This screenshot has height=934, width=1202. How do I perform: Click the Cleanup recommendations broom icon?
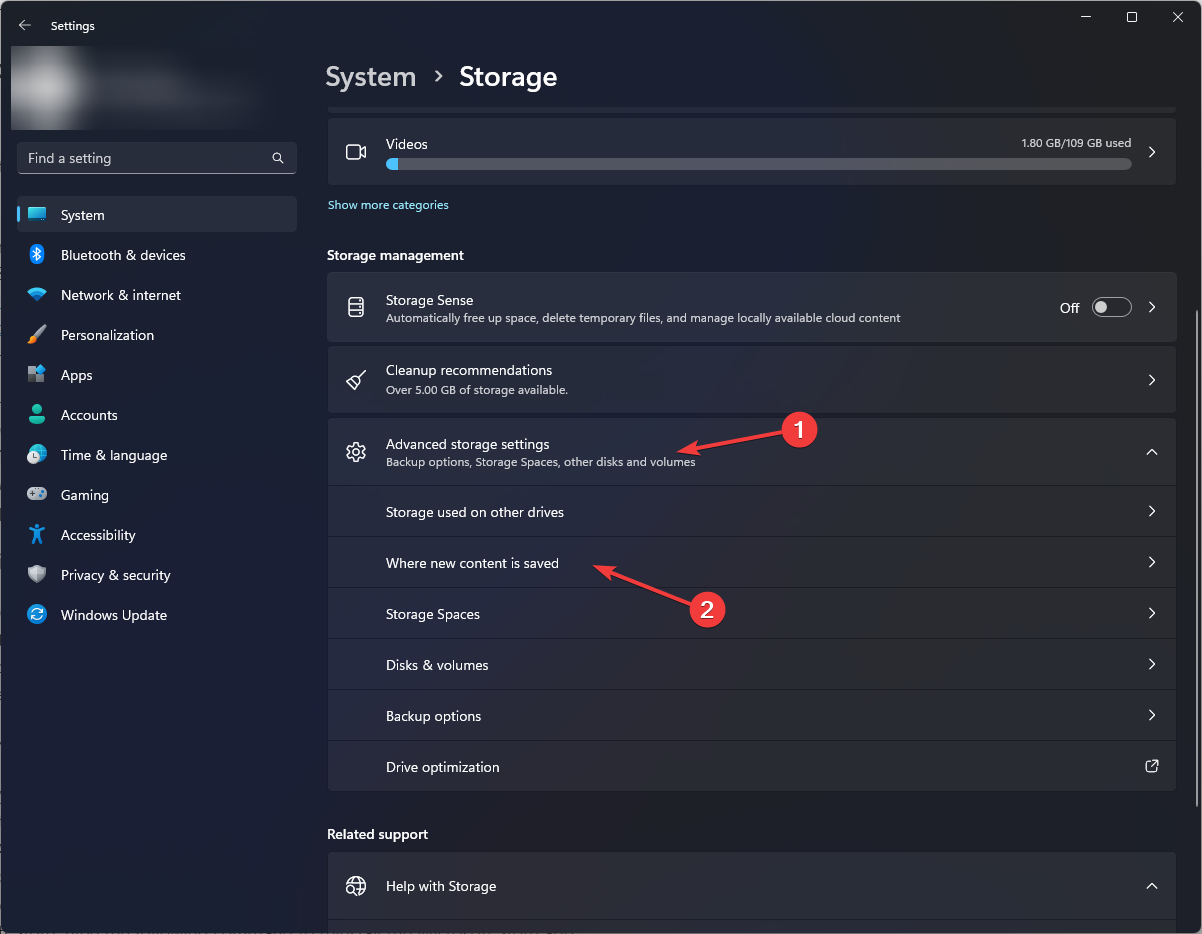(356, 380)
